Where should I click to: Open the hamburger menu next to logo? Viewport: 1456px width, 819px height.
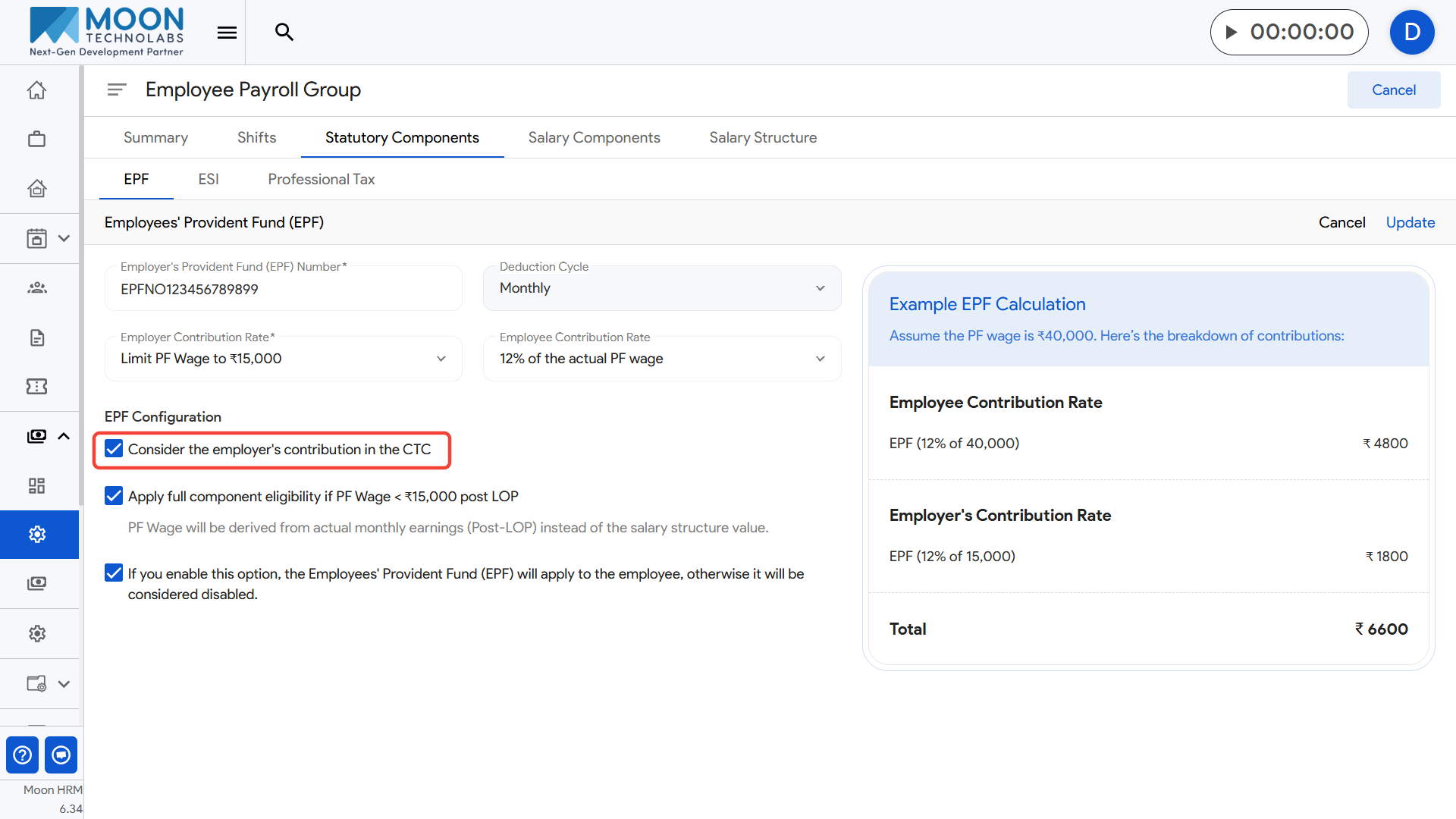(x=227, y=32)
